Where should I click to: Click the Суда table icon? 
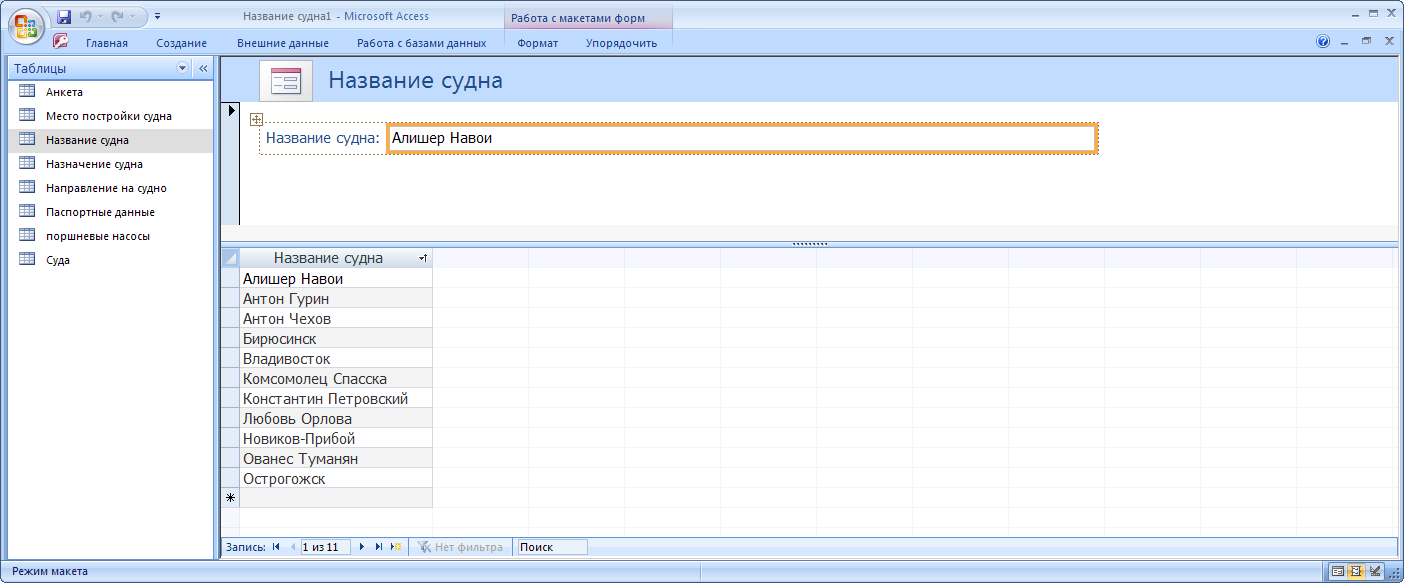point(27,259)
